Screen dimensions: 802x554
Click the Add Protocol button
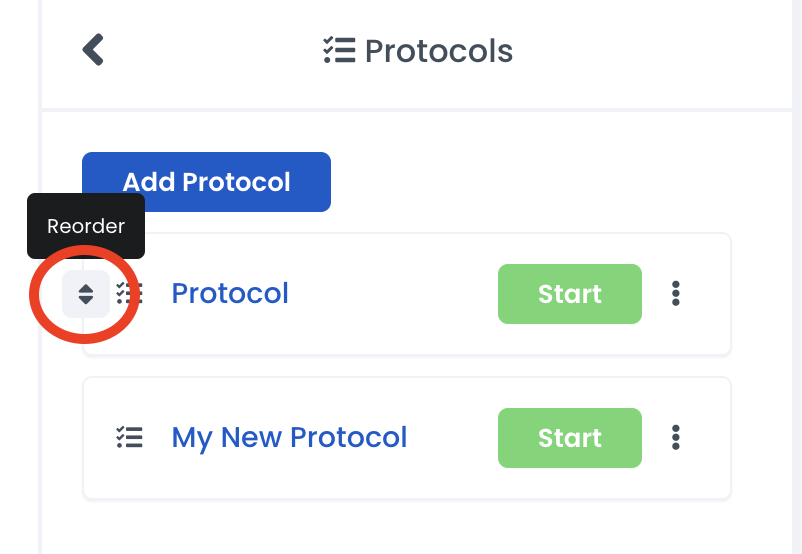[206, 182]
